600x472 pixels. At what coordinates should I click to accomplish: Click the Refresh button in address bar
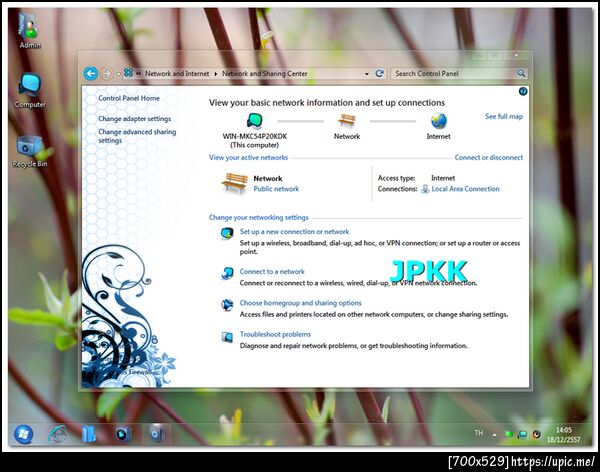pos(379,73)
